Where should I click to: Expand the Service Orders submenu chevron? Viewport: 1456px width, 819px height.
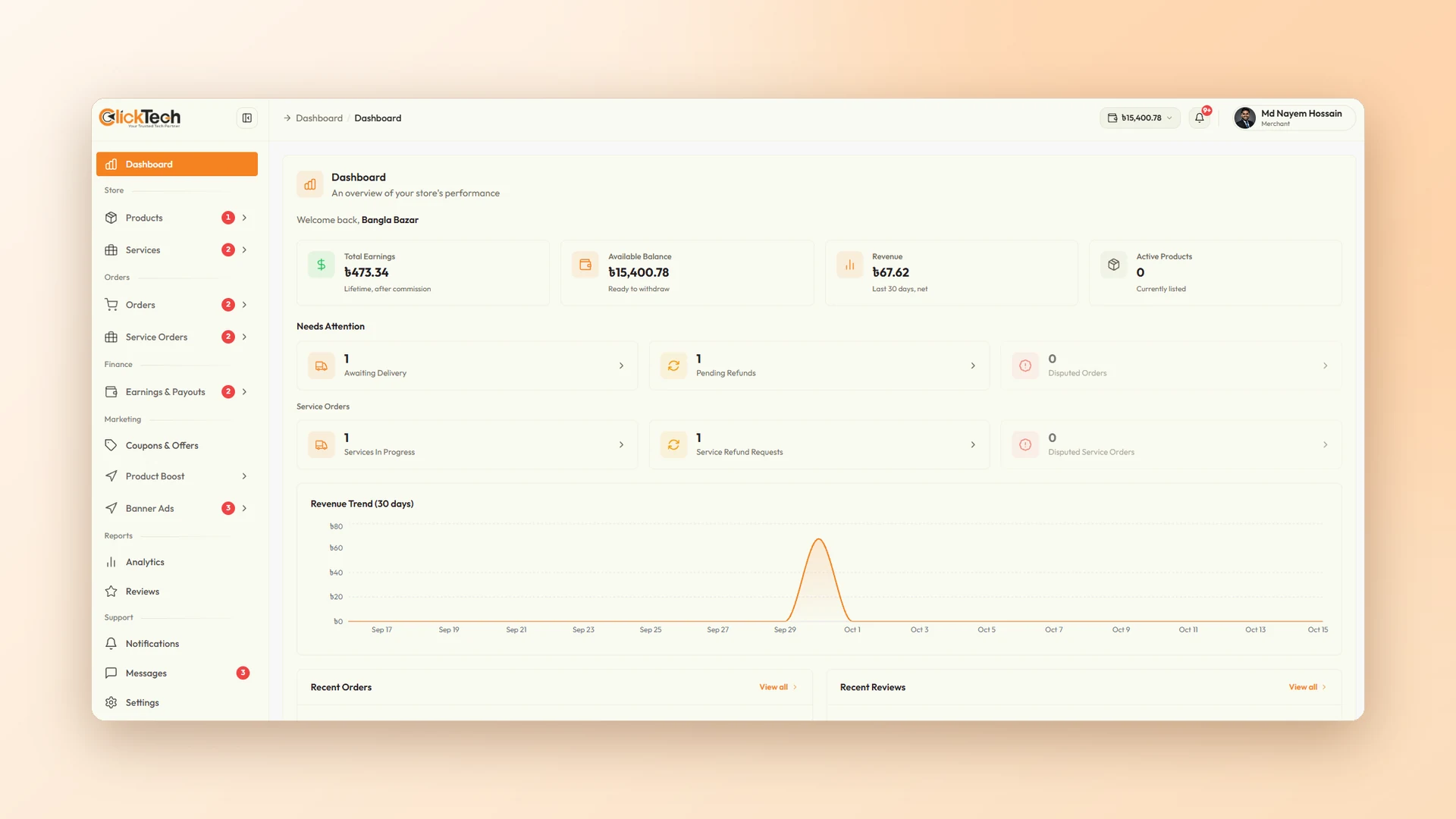click(244, 337)
